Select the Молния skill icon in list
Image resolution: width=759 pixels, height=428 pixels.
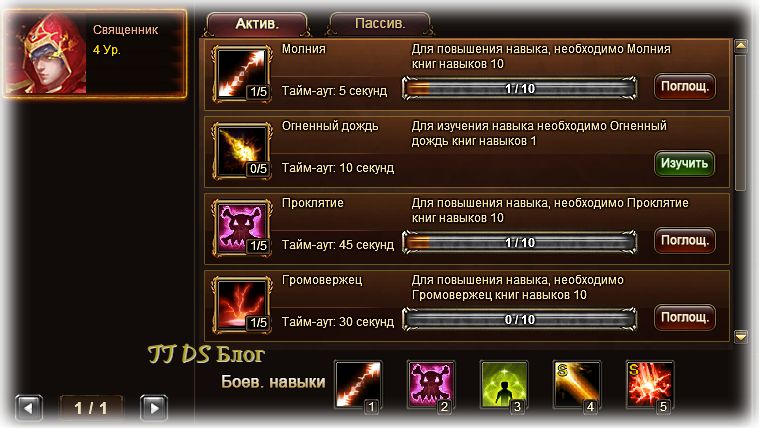tap(242, 74)
